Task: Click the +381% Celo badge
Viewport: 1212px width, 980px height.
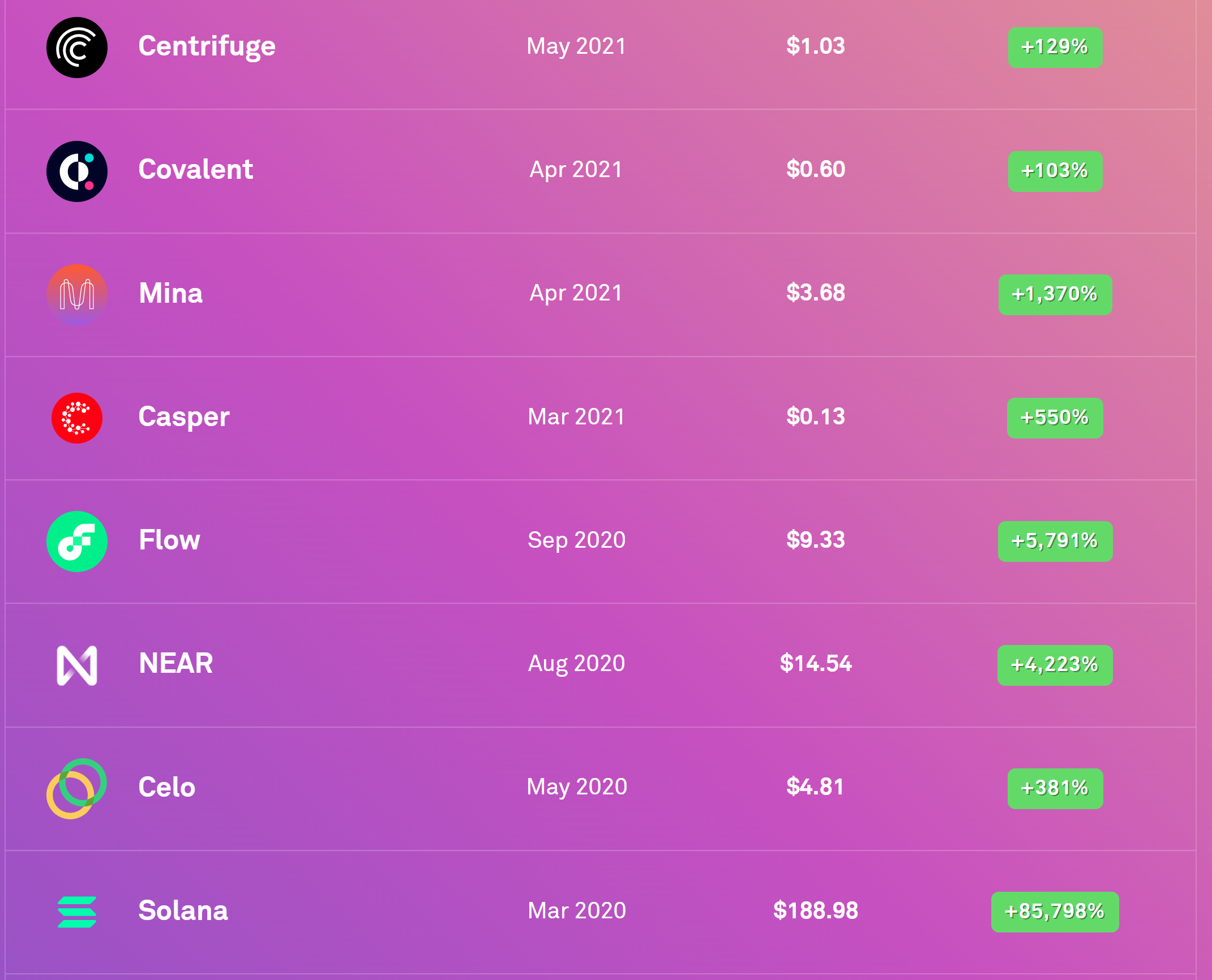Action: [1055, 789]
